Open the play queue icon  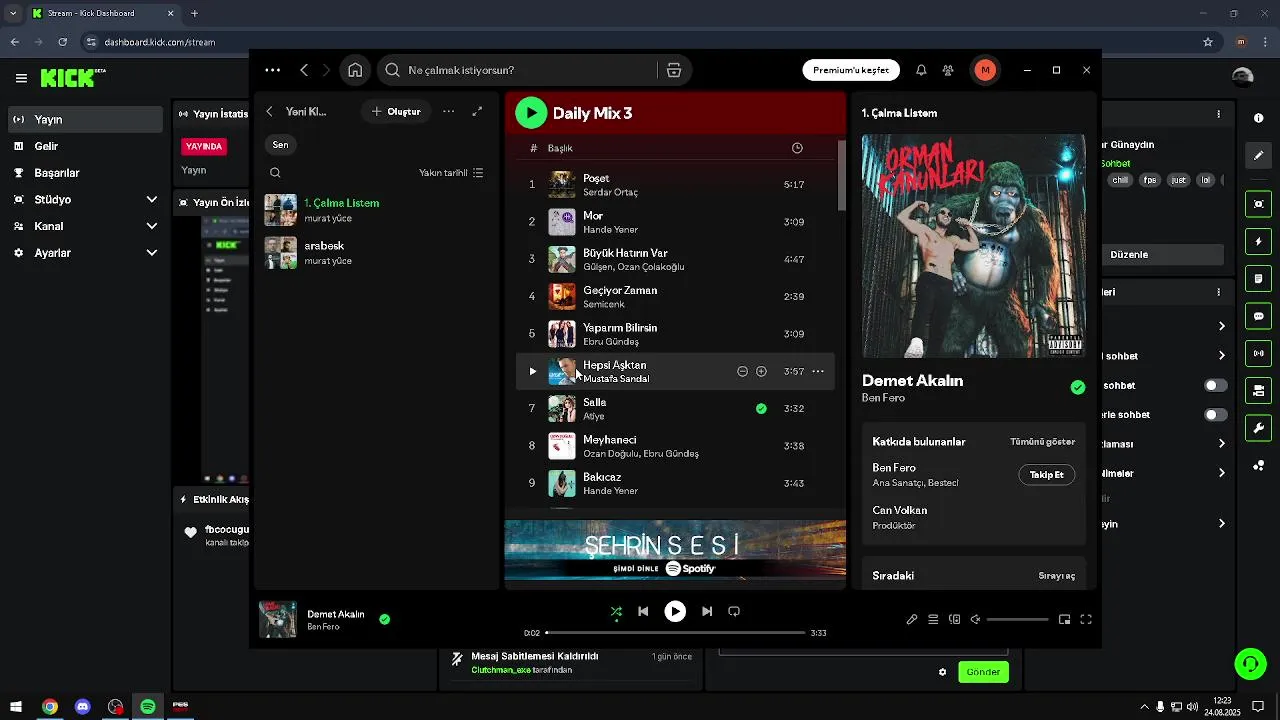click(933, 619)
